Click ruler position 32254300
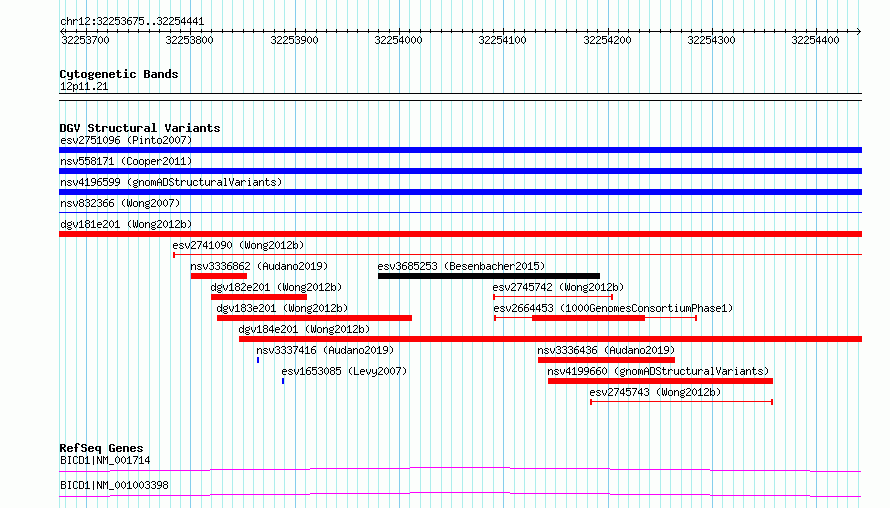 point(711,40)
